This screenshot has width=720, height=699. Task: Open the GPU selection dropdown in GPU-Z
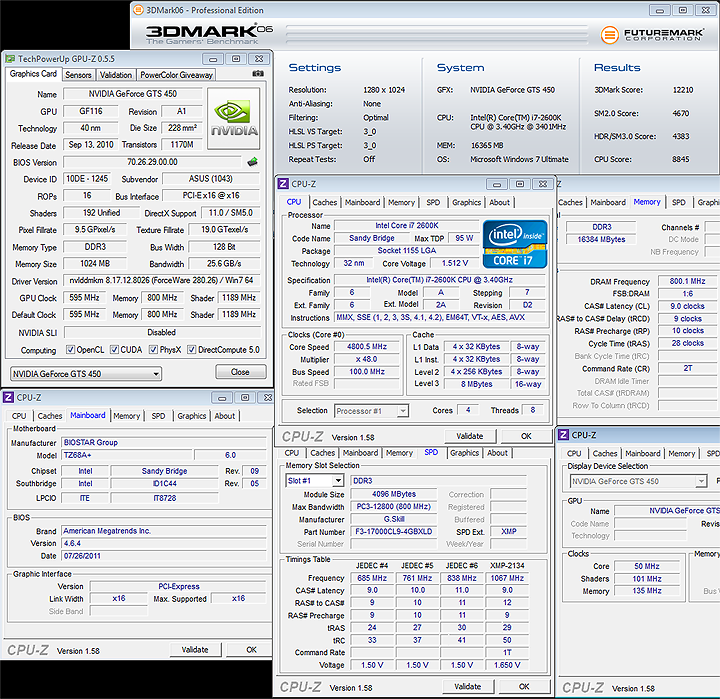tap(86, 373)
